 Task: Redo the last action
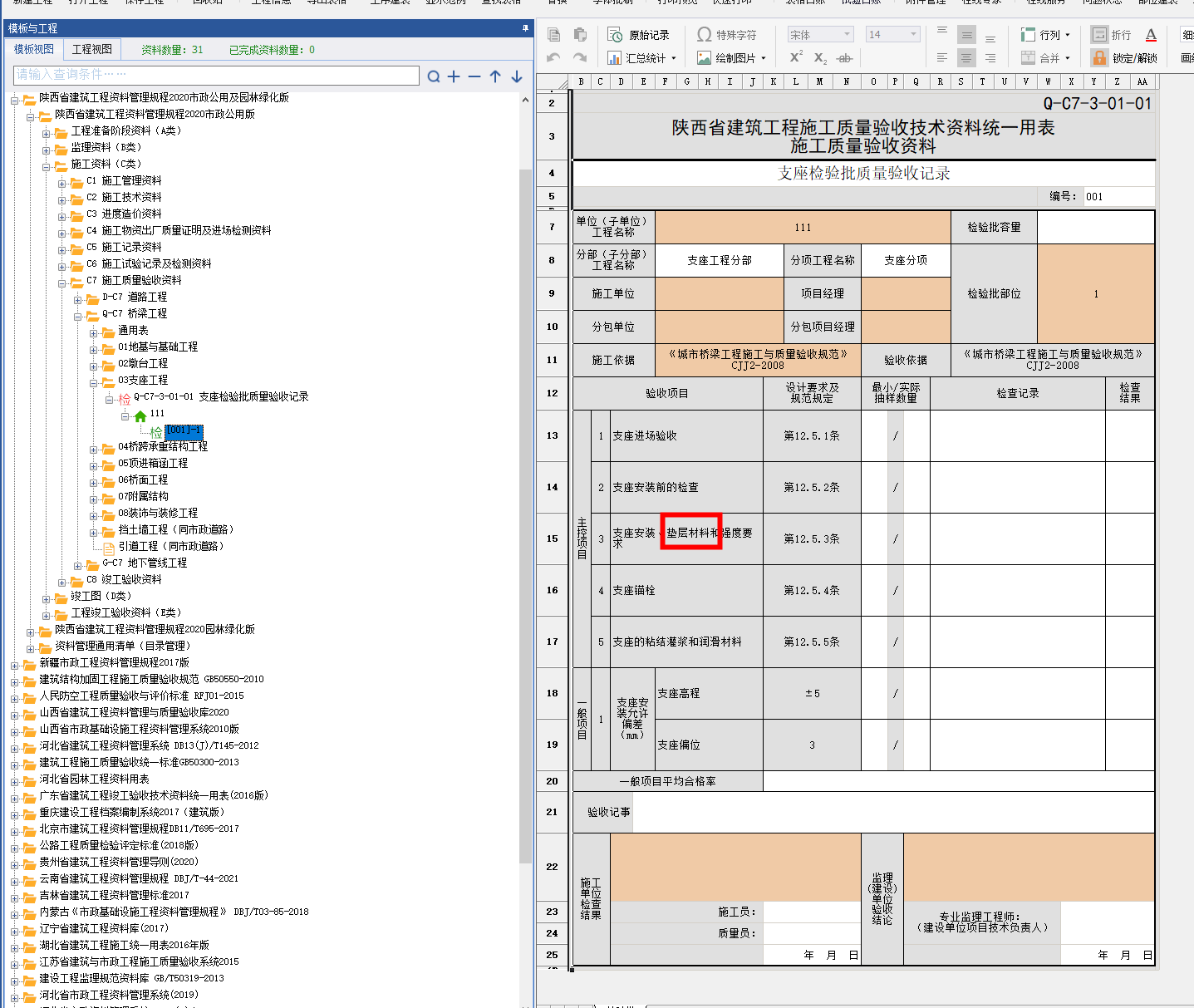click(580, 57)
